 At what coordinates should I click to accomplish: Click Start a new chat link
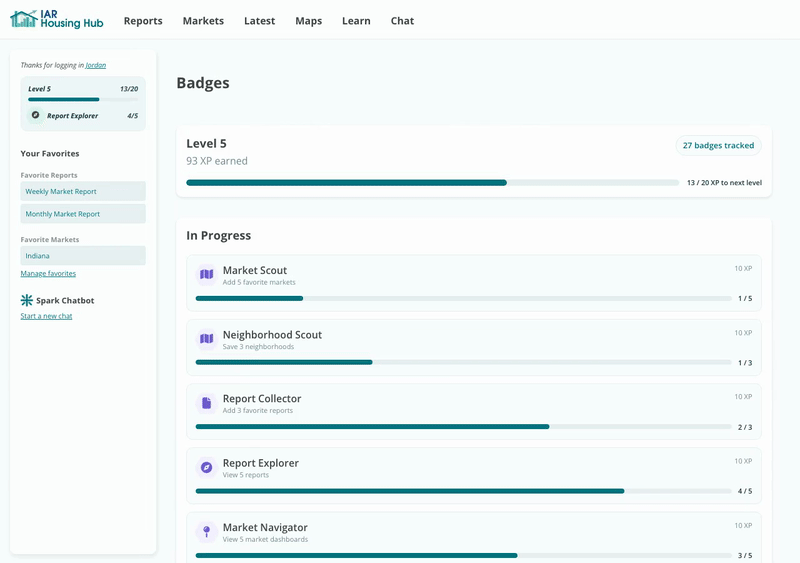coord(46,316)
